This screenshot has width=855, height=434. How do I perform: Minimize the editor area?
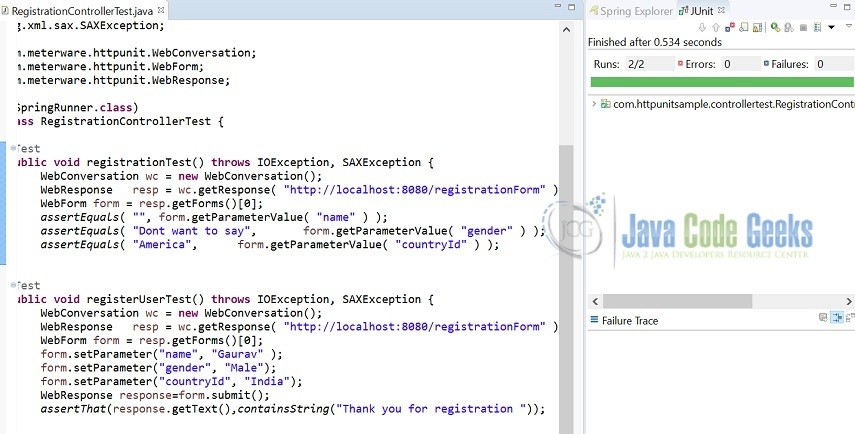click(558, 6)
